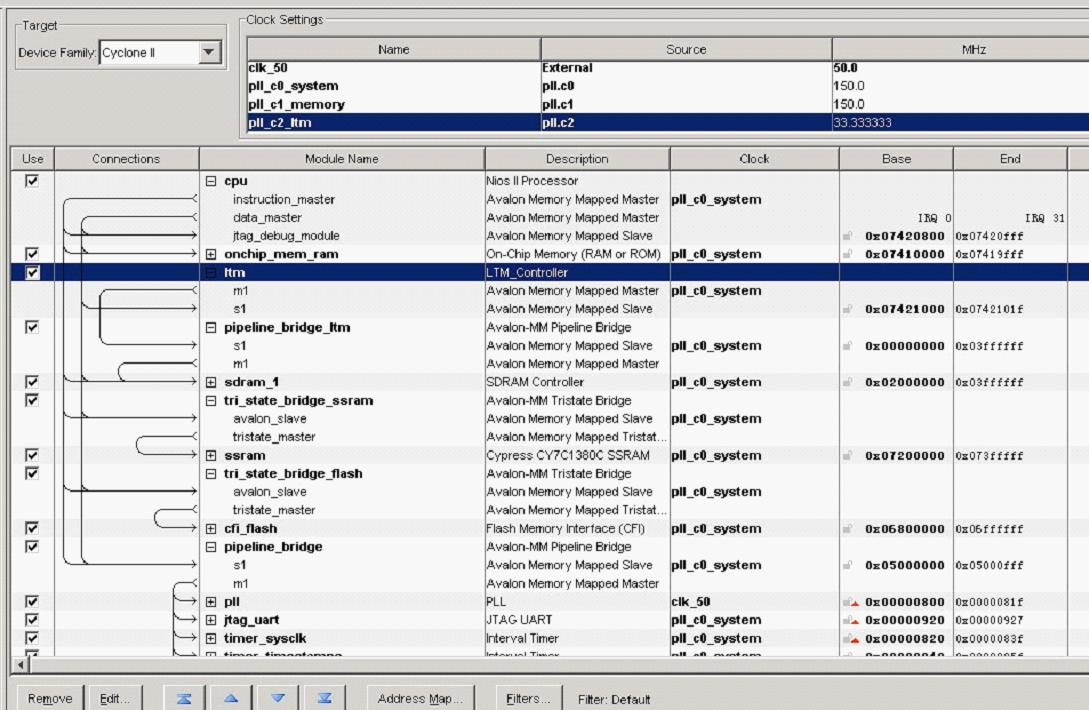Uncheck the cfi_flash Use checkbox
Image resolution: width=1089 pixels, height=710 pixels.
pyautogui.click(x=32, y=528)
